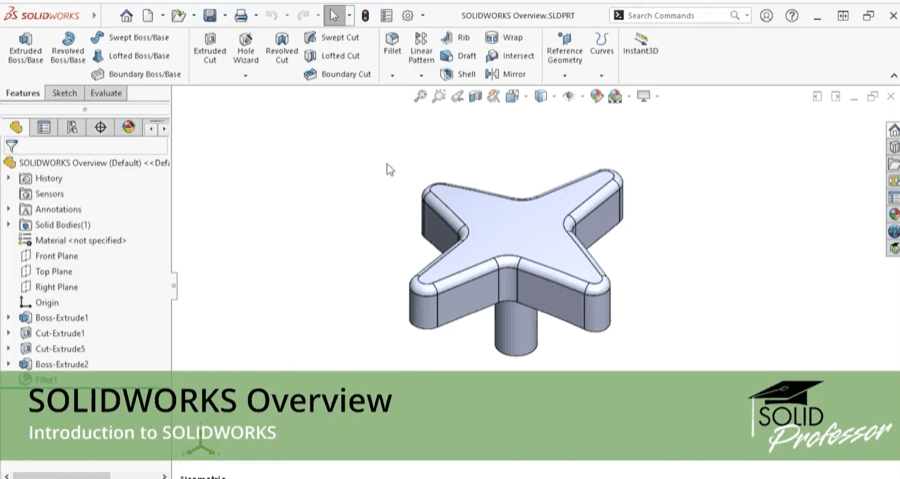Expand the Cut-Extrude5 feature

coord(8,348)
